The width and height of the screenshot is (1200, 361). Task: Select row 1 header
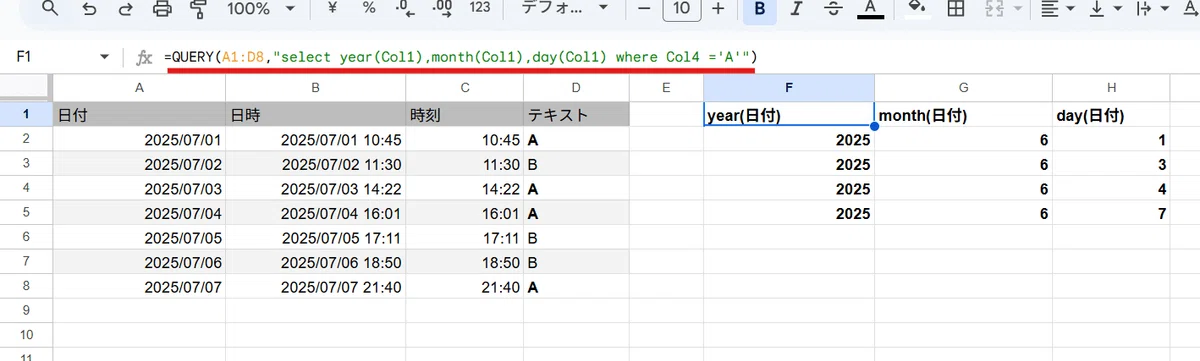pyautogui.click(x=26, y=114)
